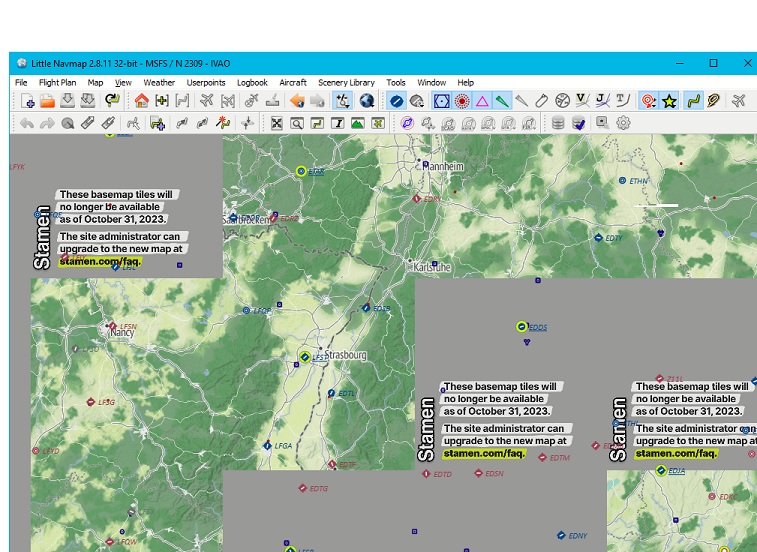Save the current flight plan
The image size is (757, 552).
(68, 101)
